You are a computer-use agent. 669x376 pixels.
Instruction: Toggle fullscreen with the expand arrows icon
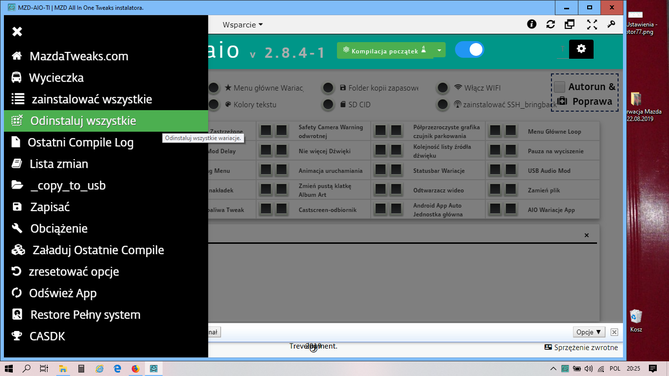click(x=592, y=24)
